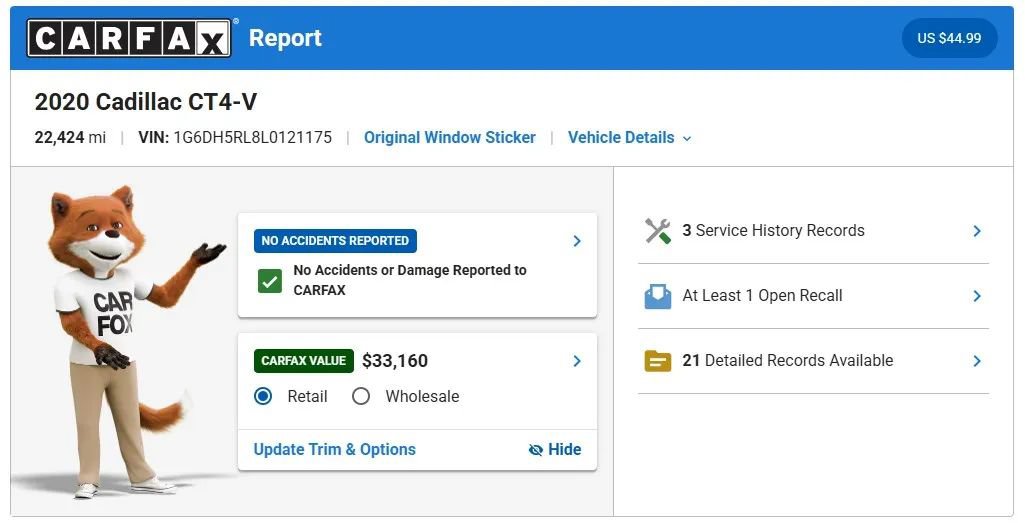Open the Open Recall chevron arrow
Viewport: 1025px width, 523px height.
tap(977, 296)
